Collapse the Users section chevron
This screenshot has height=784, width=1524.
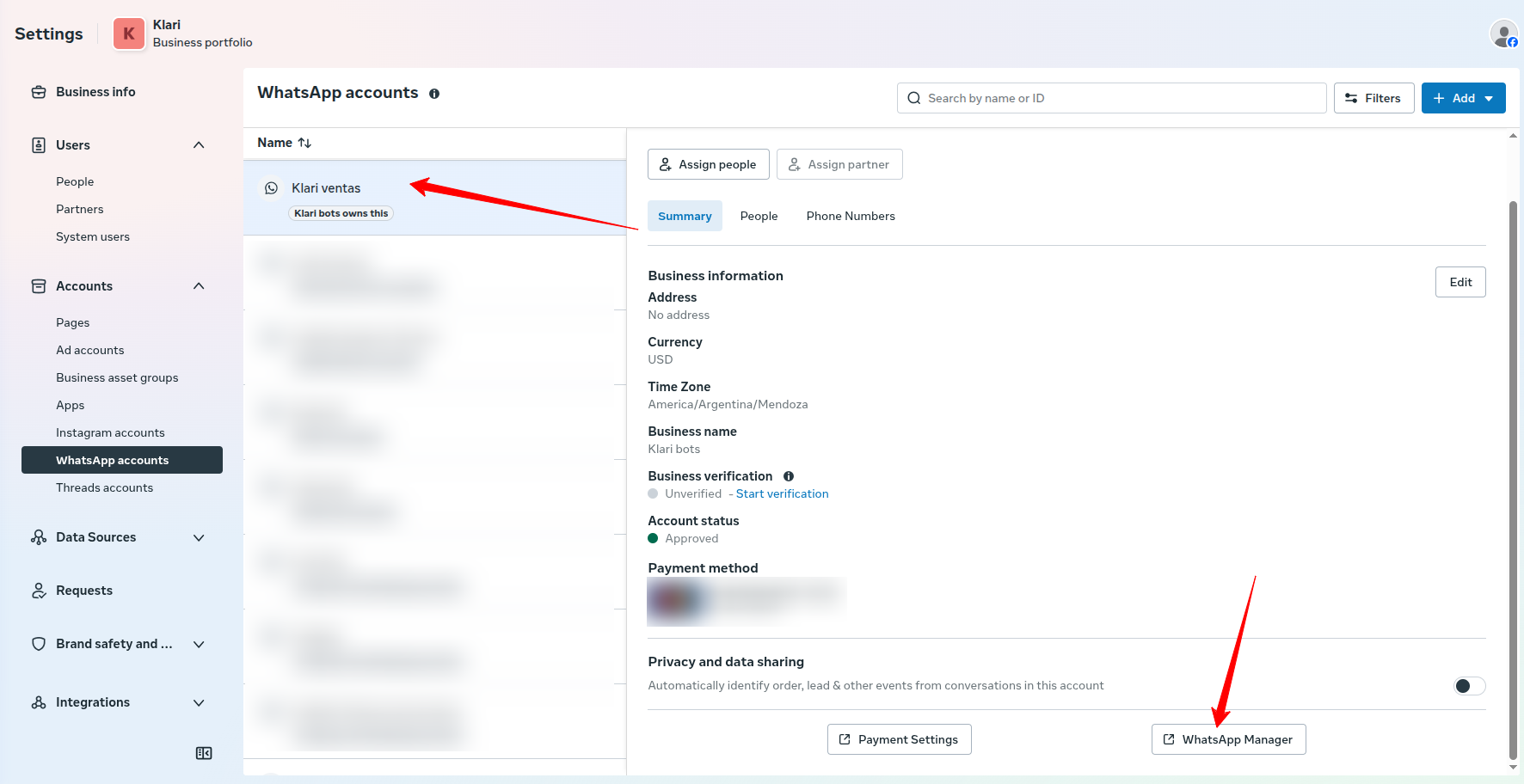(199, 145)
